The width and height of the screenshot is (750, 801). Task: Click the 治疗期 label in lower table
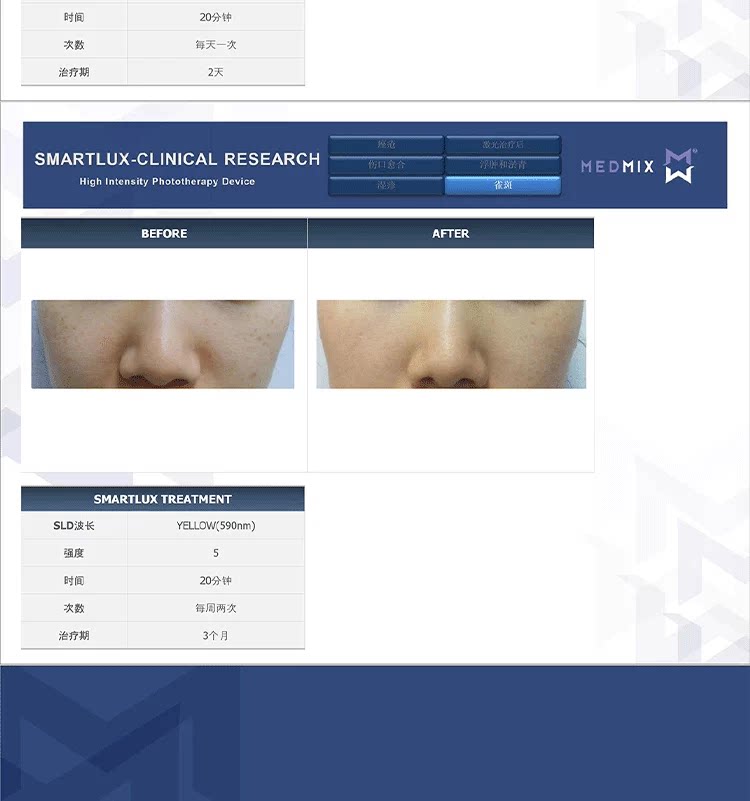tap(74, 636)
